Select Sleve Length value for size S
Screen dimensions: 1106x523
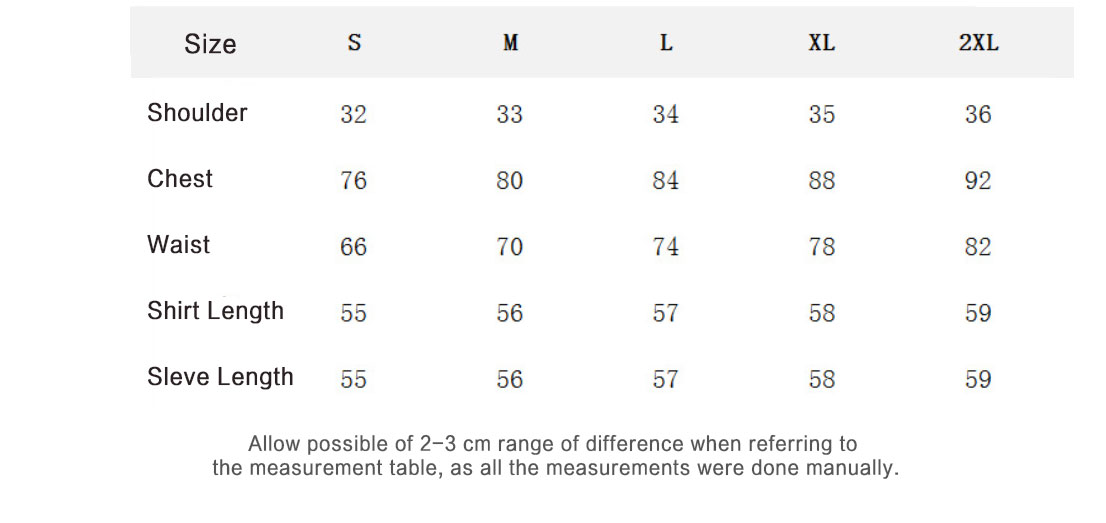tap(354, 379)
